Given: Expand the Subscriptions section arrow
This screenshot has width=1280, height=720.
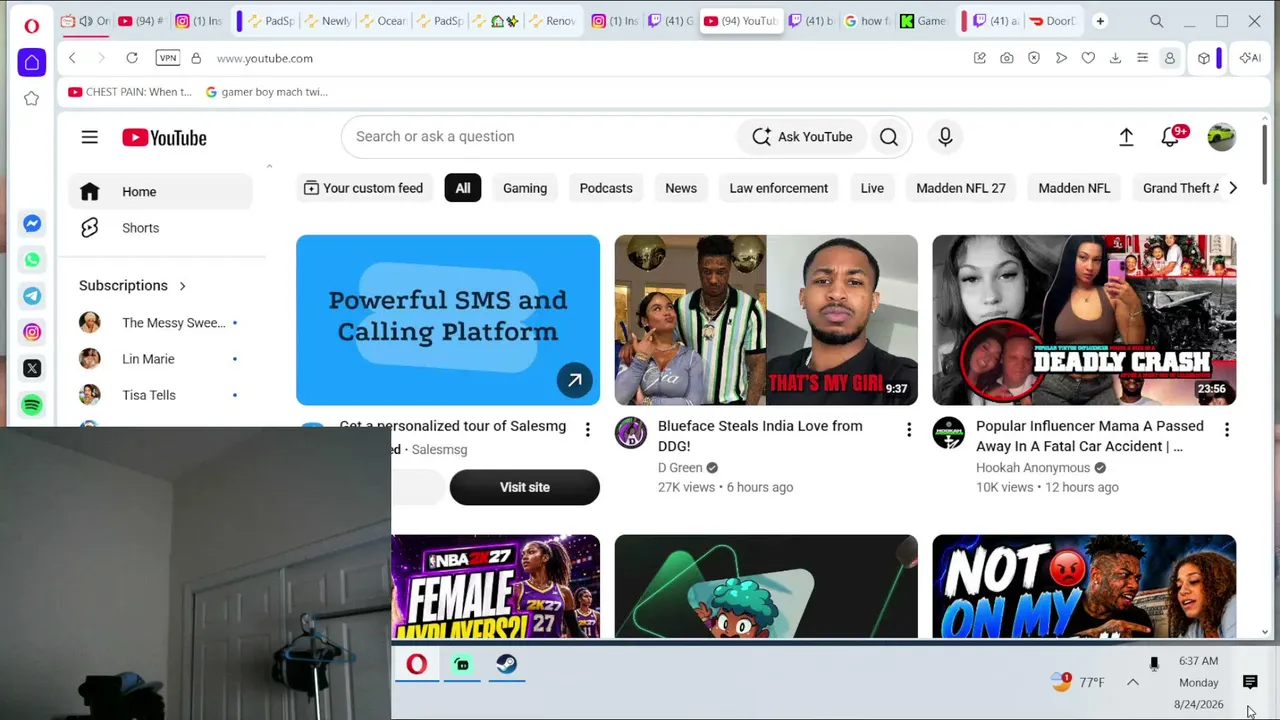Looking at the screenshot, I should [182, 286].
